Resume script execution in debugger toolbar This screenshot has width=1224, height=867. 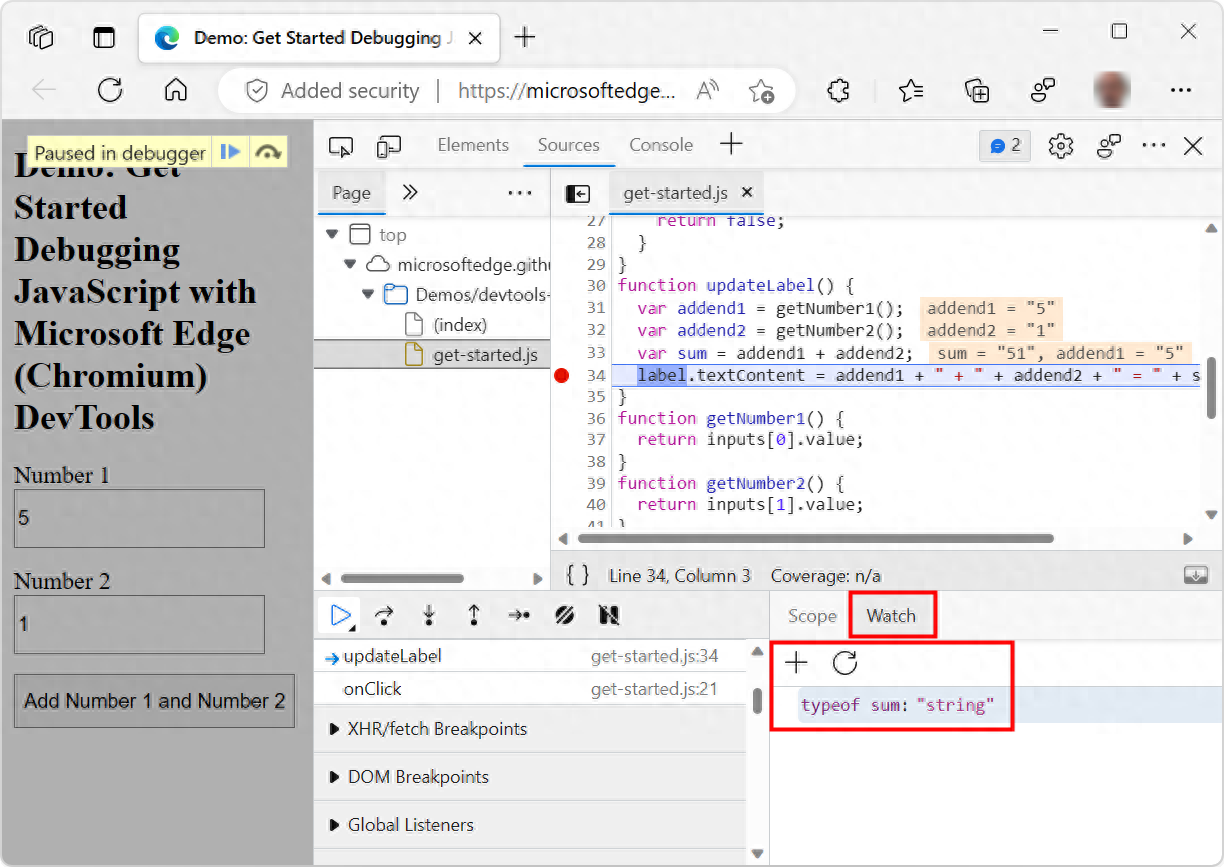(340, 615)
